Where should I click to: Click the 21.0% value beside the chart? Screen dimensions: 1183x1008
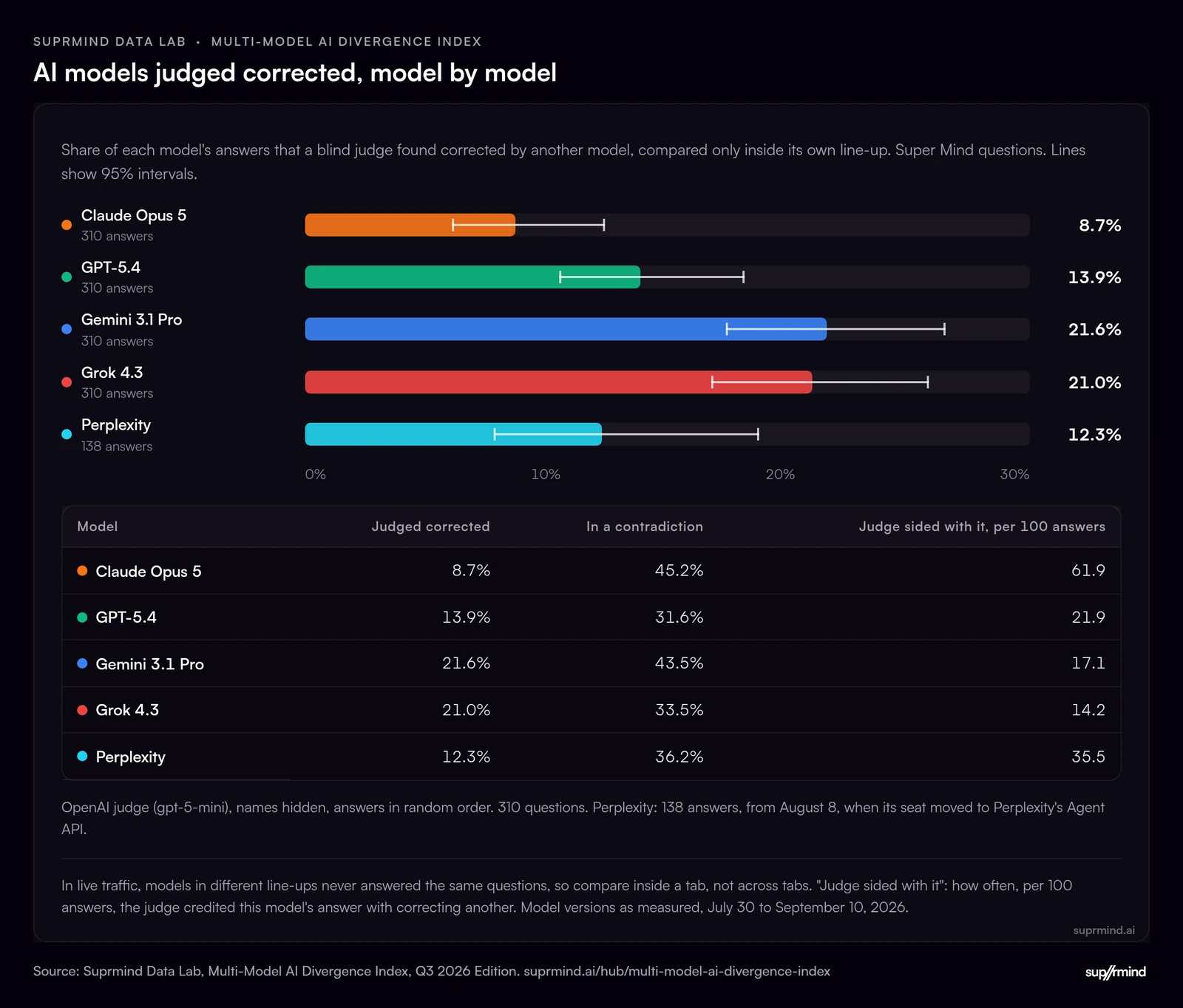tap(1094, 382)
